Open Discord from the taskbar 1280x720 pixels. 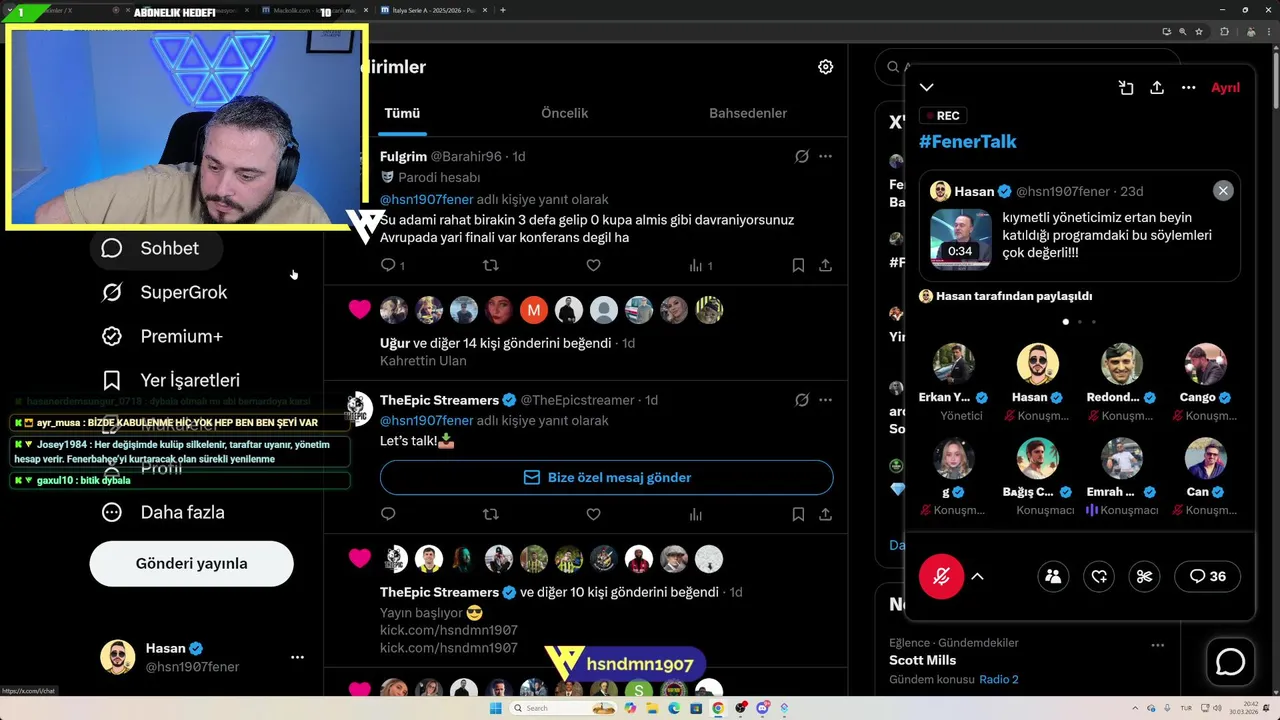point(763,708)
